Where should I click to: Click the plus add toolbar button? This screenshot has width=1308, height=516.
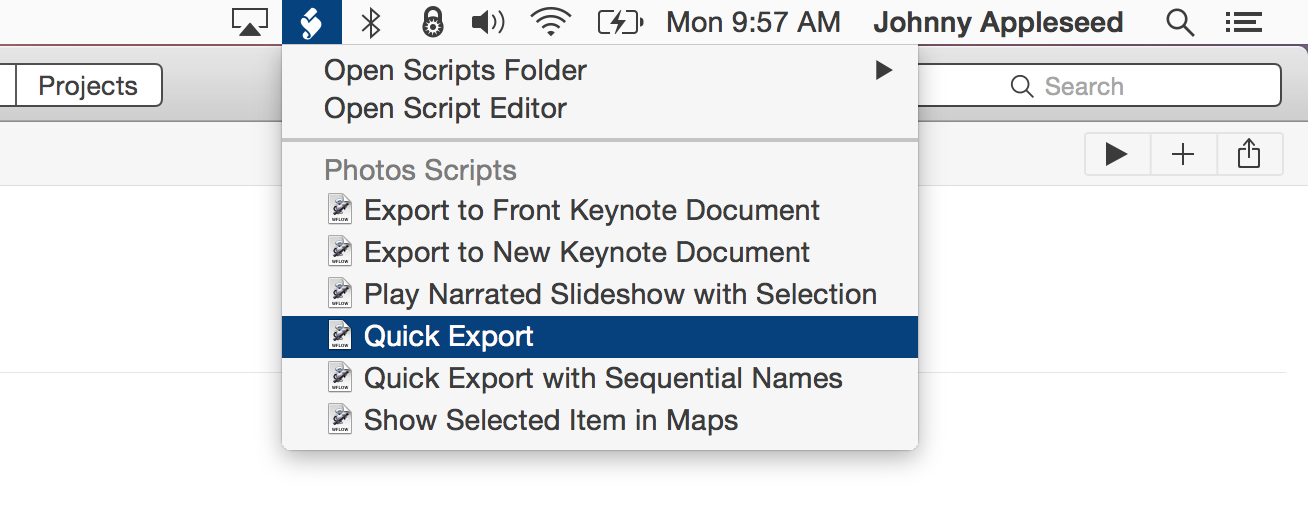(x=1183, y=154)
